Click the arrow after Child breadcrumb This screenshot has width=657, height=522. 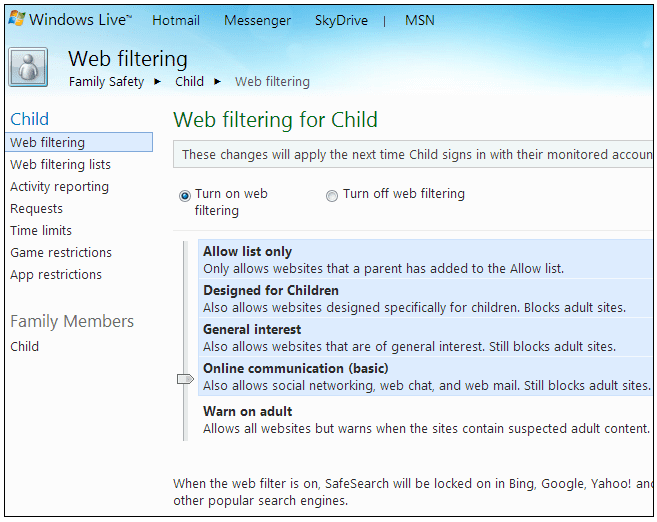coord(217,82)
